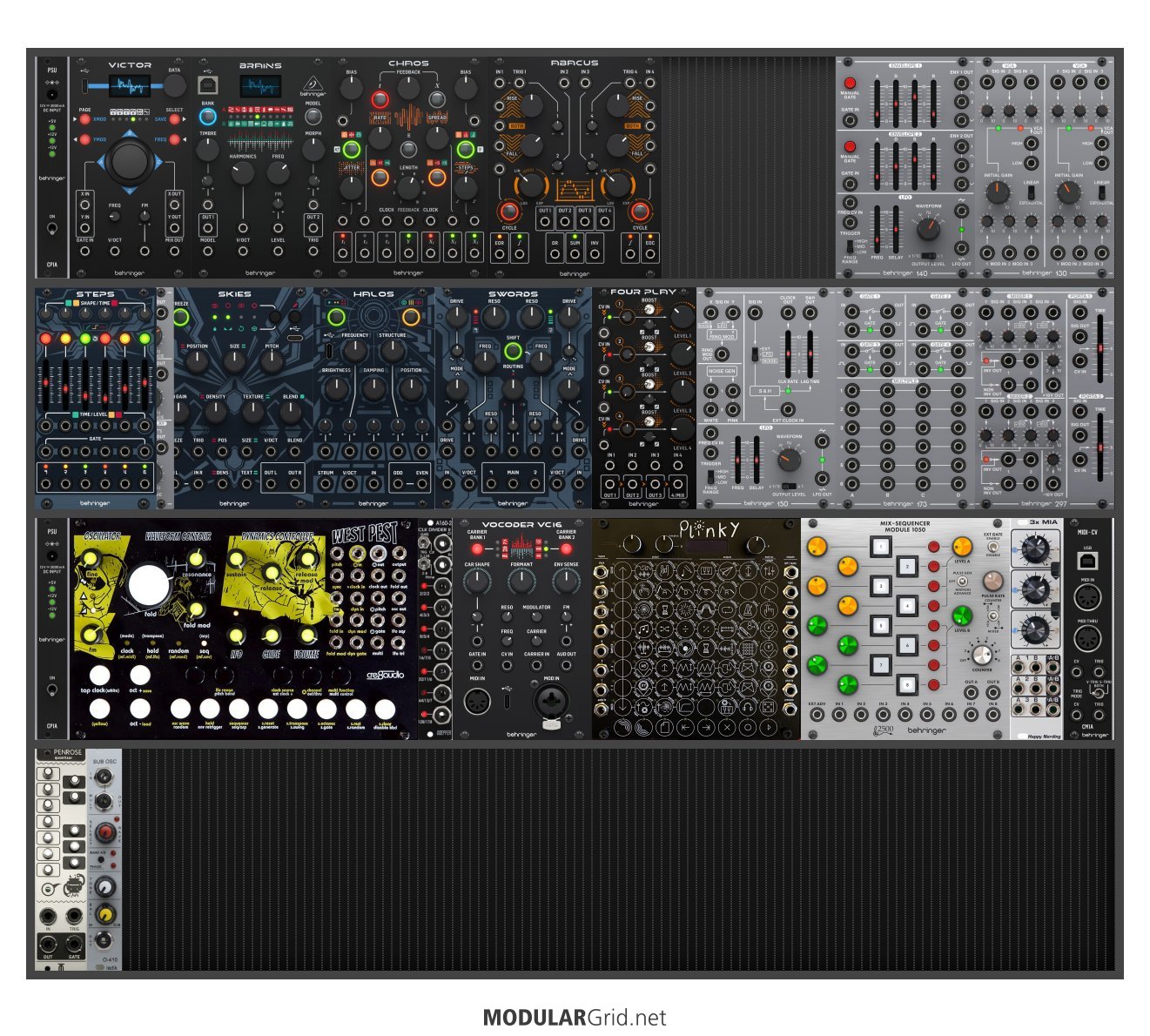Click the headphones icon on Plinky
The width and height of the screenshot is (1150, 1036).
[748, 708]
